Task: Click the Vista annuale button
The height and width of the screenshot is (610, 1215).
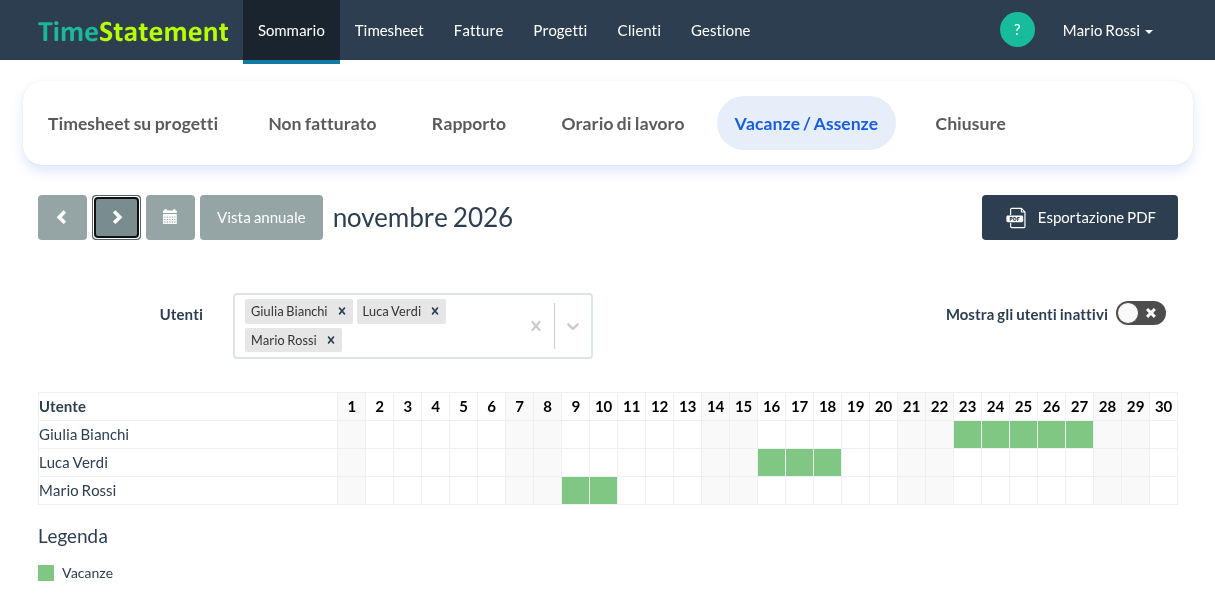Action: point(261,217)
